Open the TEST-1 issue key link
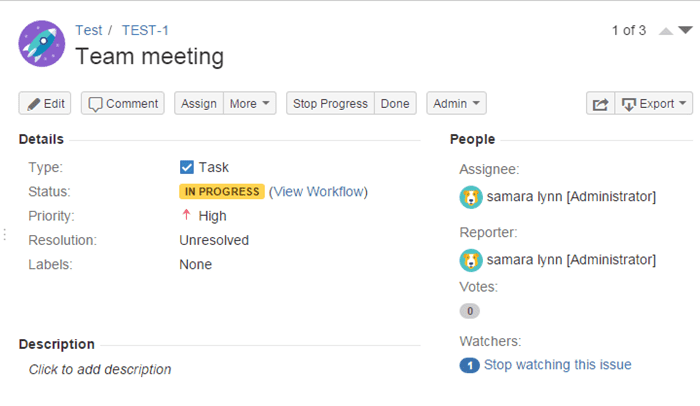Image resolution: width=700 pixels, height=406 pixels. point(145,30)
